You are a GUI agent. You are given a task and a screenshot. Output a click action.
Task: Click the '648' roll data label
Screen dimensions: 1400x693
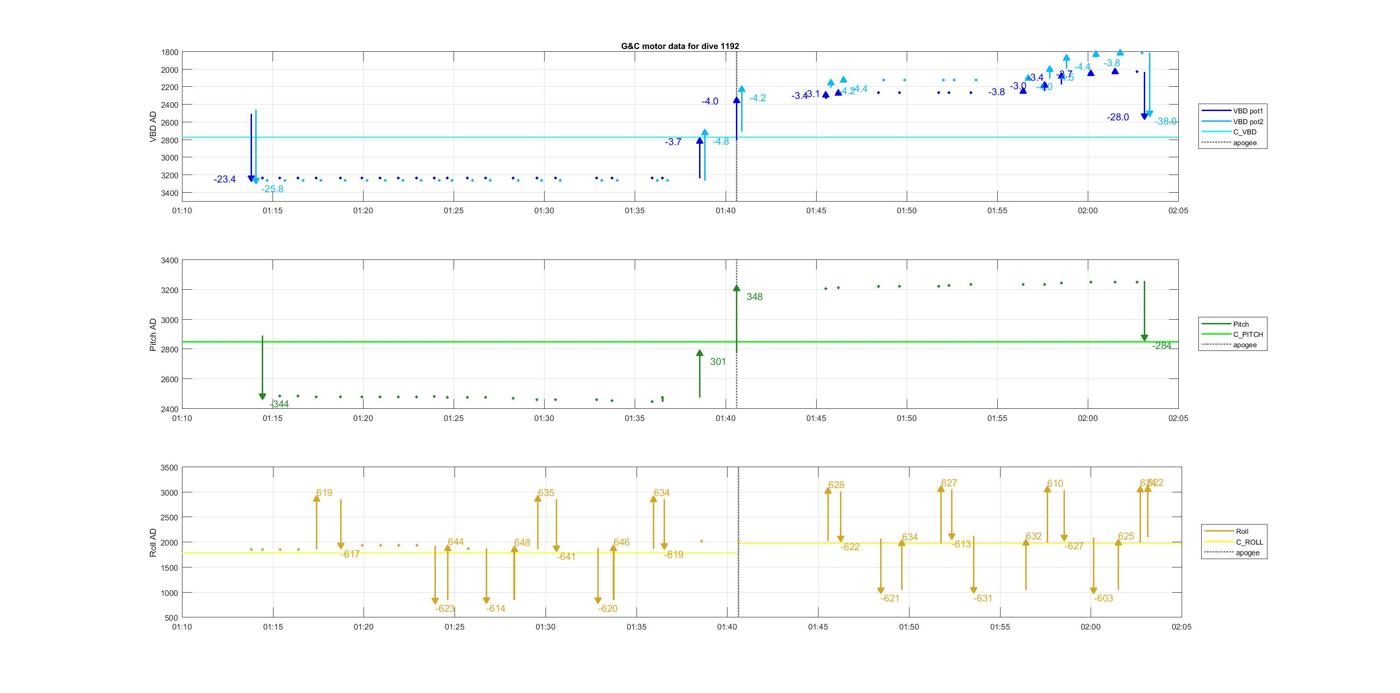(522, 543)
